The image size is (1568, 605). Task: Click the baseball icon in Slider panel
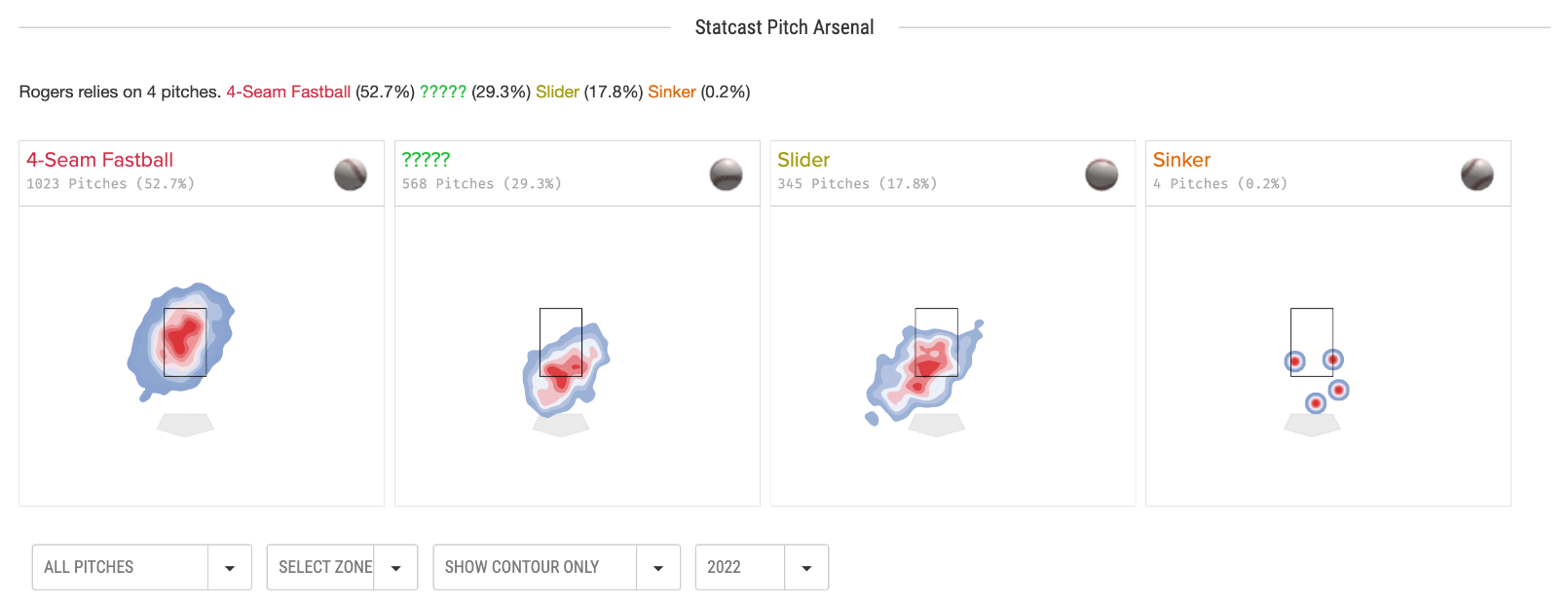point(1101,174)
